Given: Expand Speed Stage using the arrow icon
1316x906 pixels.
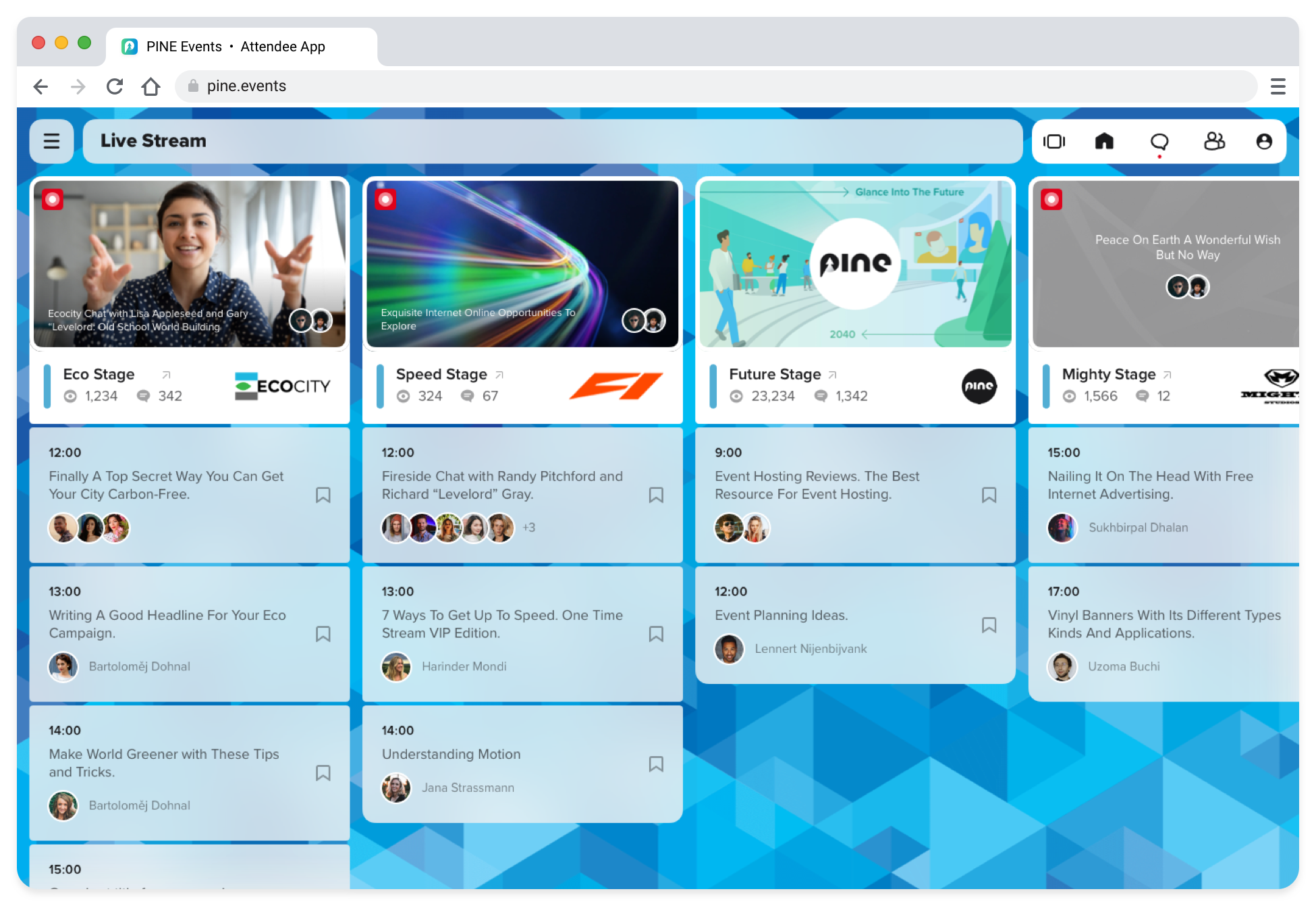Looking at the screenshot, I should point(500,375).
